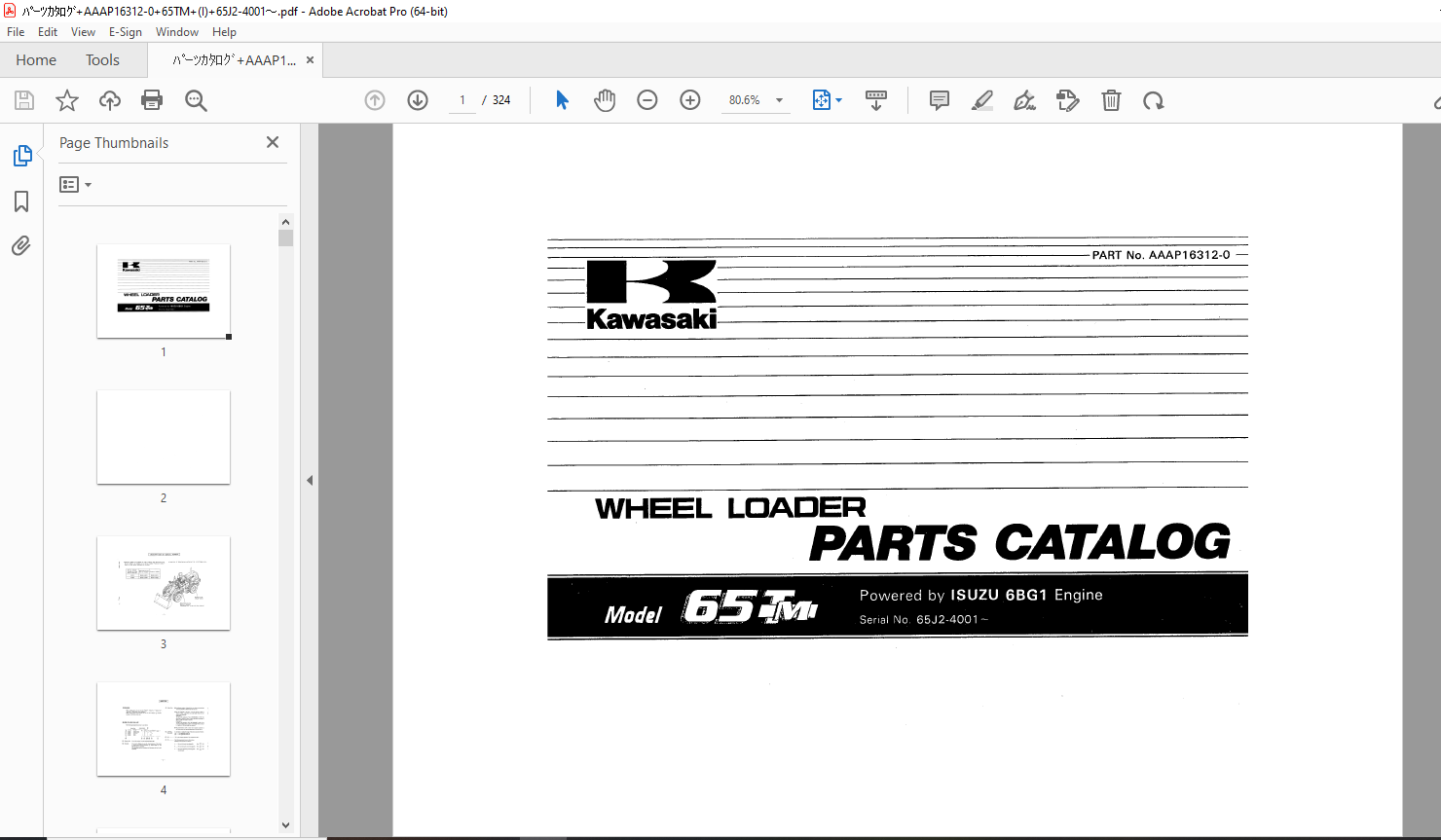This screenshot has width=1441, height=840.
Task: Activate the selection arrow tool
Action: (x=562, y=100)
